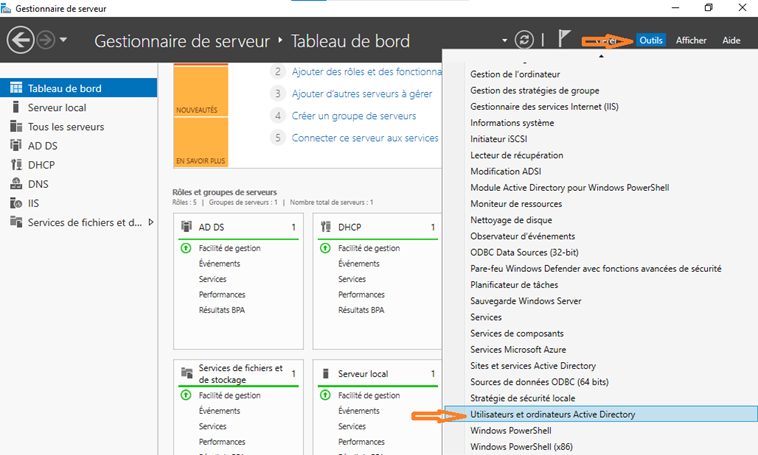Open Gestion des stratégies de groupe

point(535,90)
